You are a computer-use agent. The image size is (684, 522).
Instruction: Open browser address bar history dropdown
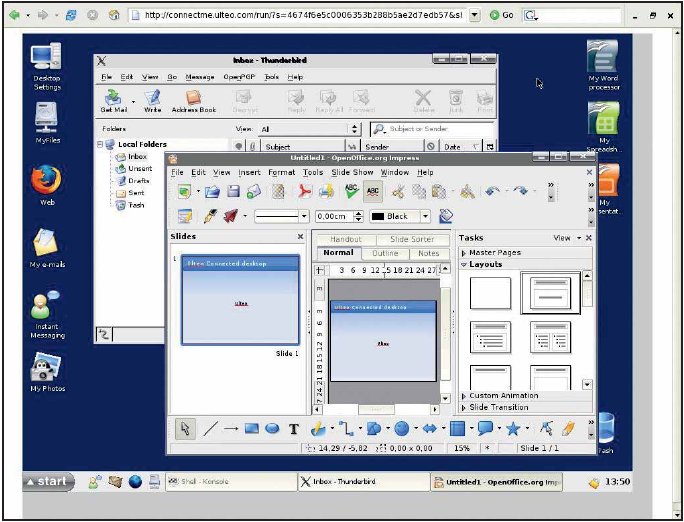475,15
